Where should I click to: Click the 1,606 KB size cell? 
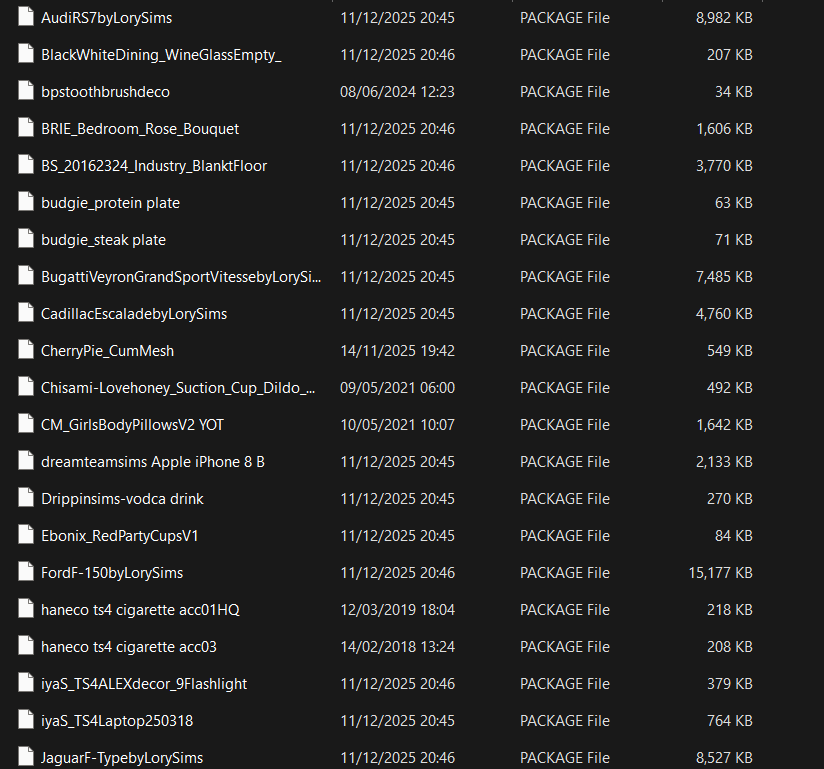[x=724, y=129]
